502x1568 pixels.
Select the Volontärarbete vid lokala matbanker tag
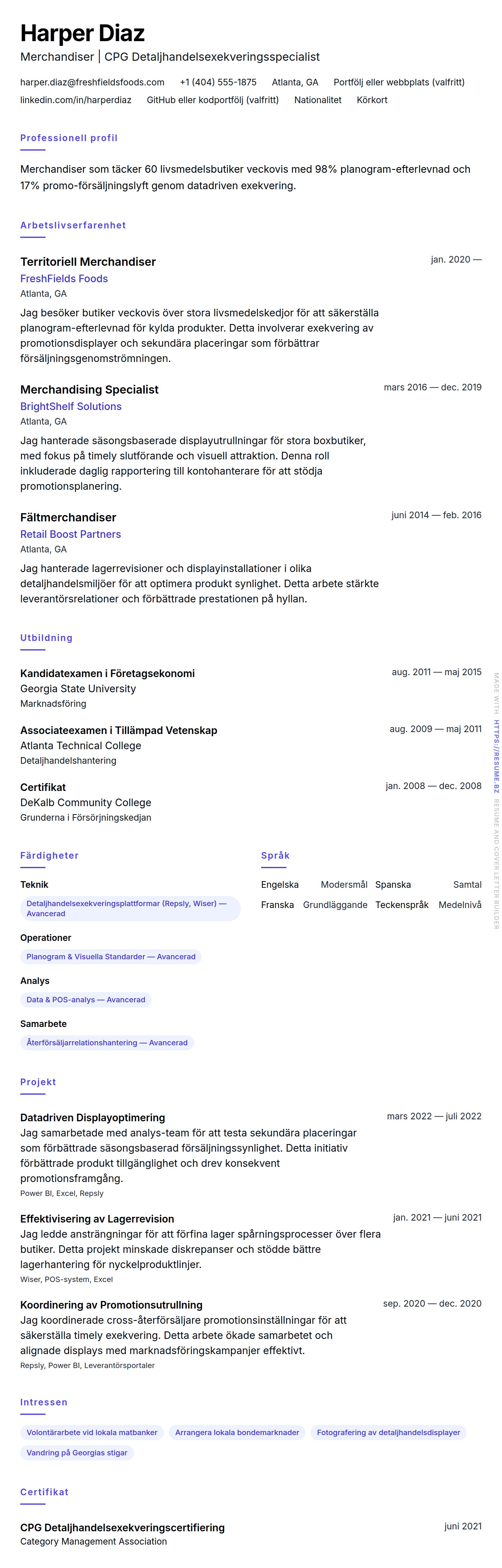click(x=92, y=1432)
